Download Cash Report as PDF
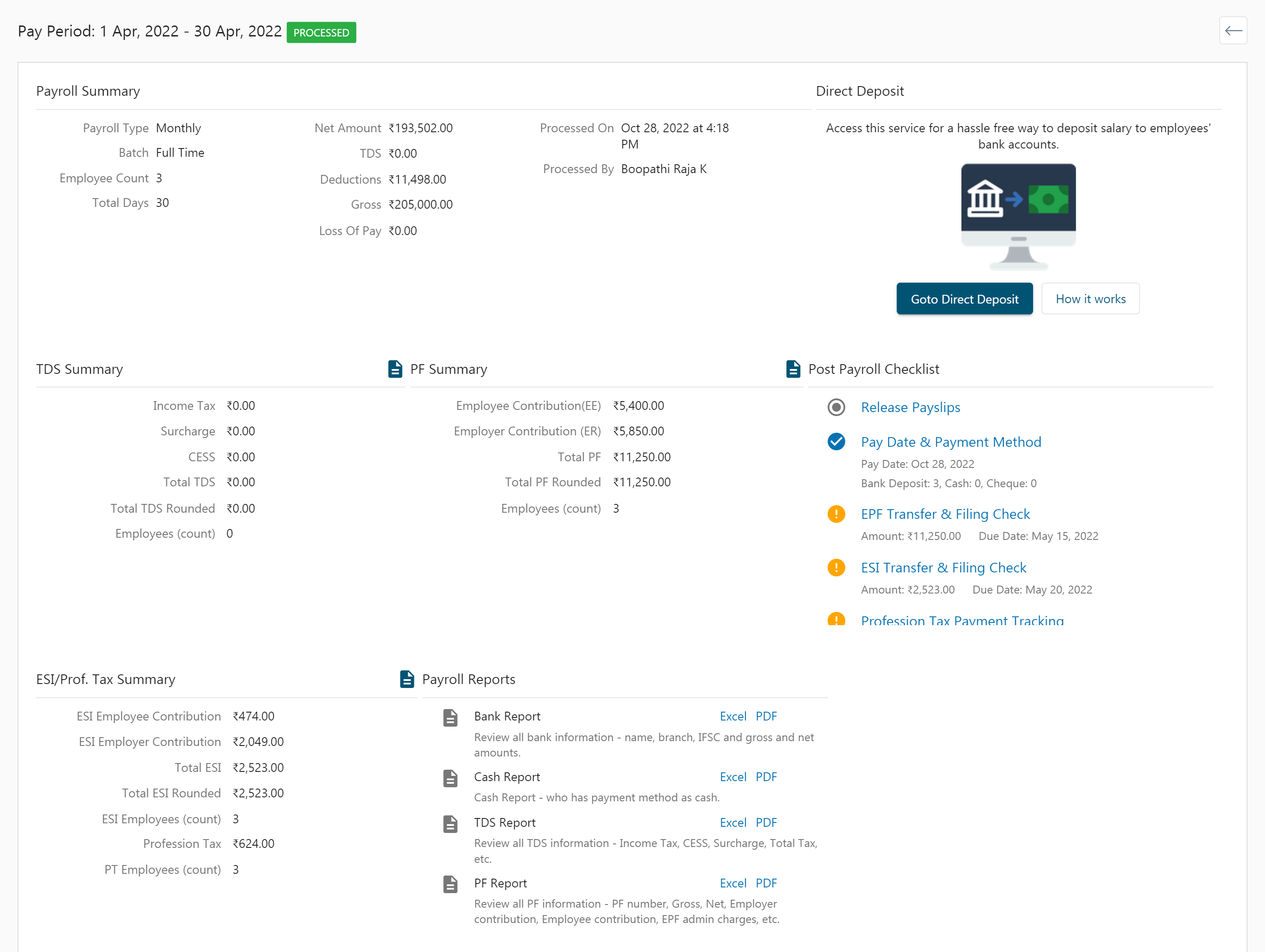This screenshot has width=1265, height=952. pyautogui.click(x=766, y=777)
